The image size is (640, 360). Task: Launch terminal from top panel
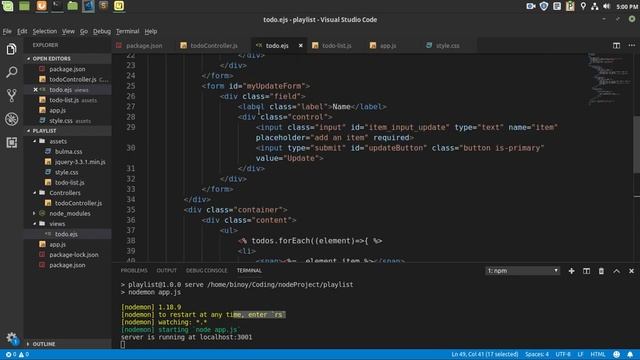coord(57,6)
